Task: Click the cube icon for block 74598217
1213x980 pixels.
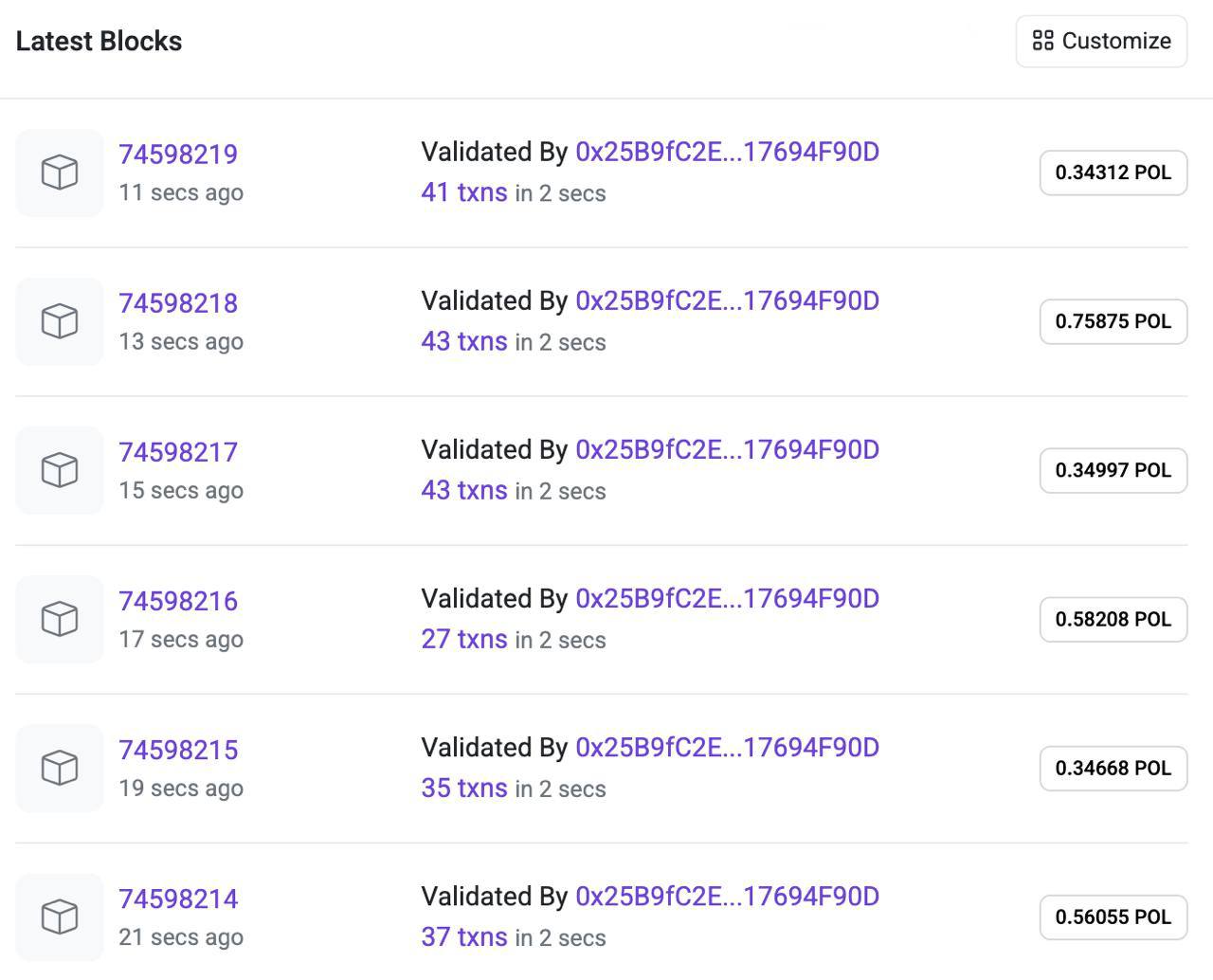Action: (x=60, y=470)
